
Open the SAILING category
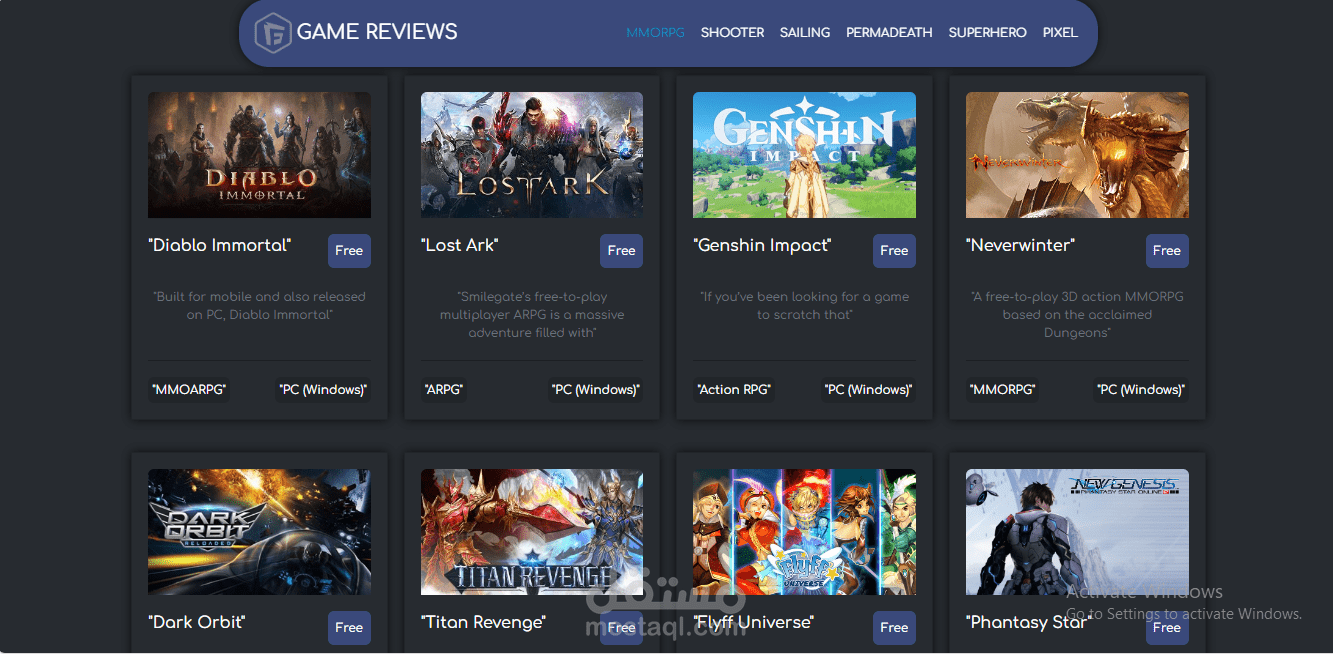805,32
